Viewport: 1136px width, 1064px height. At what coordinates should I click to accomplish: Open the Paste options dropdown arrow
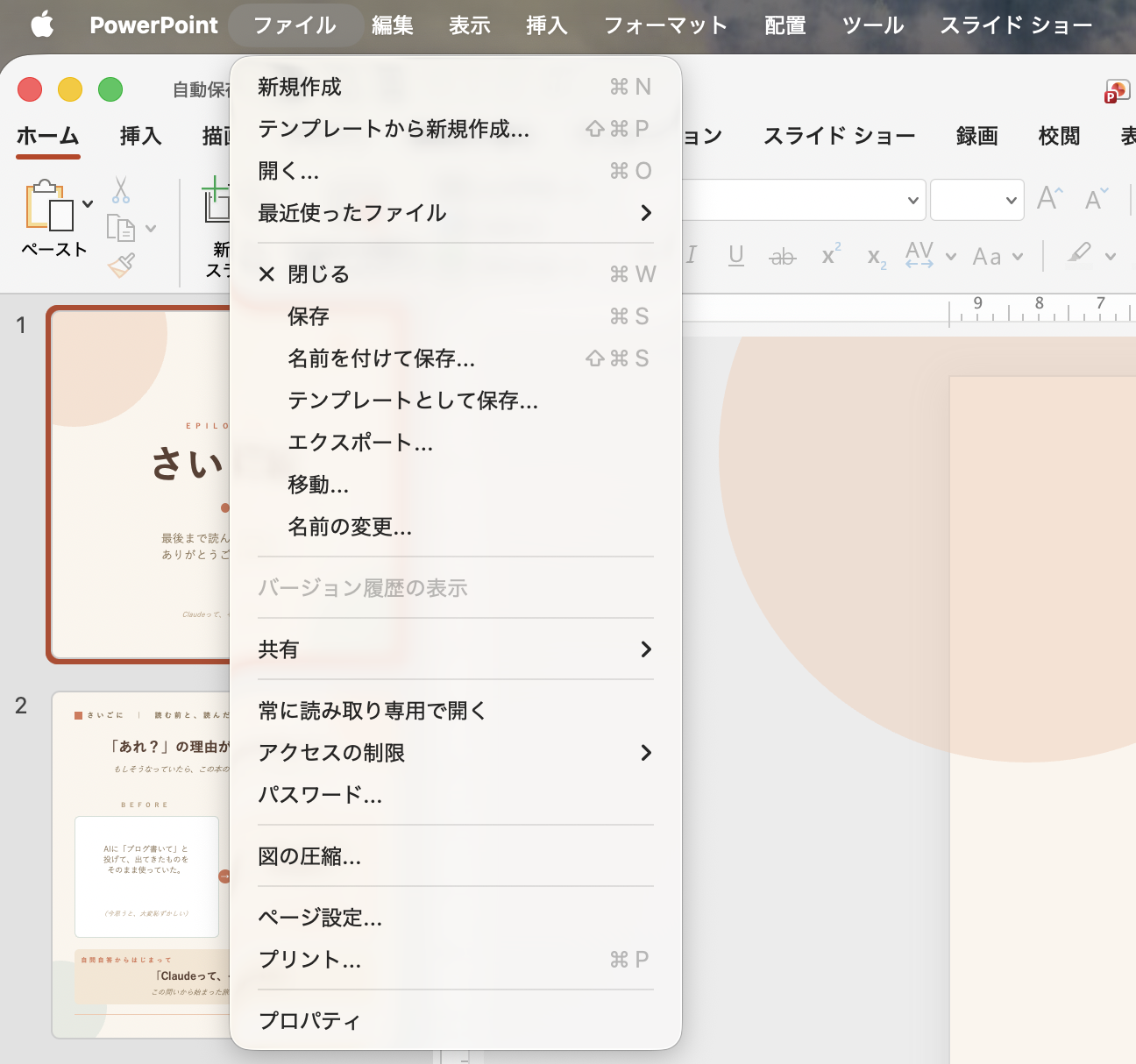click(x=88, y=204)
